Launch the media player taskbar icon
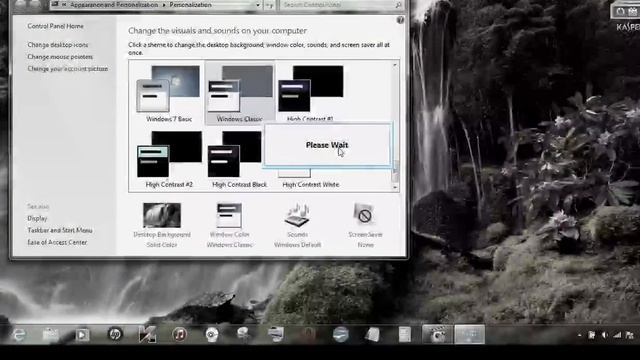640x360 pixels. coord(82,335)
